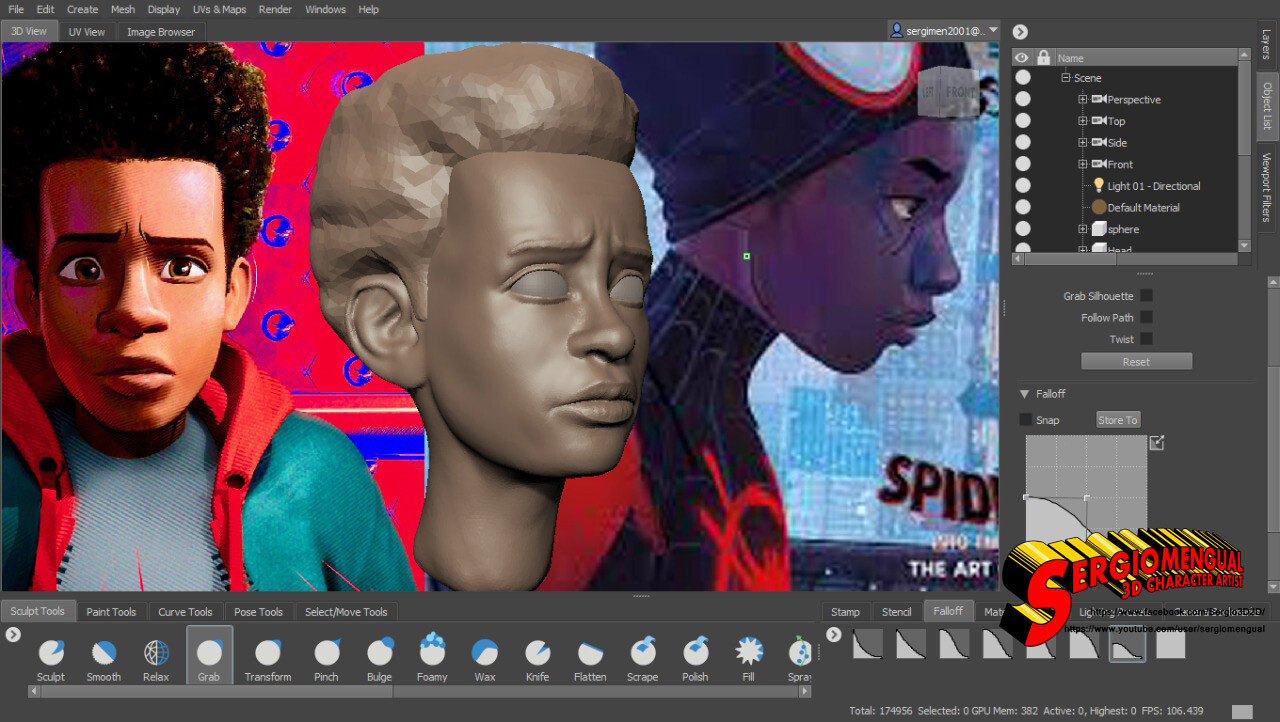Select the Smooth tool
1280x722 pixels.
point(103,655)
